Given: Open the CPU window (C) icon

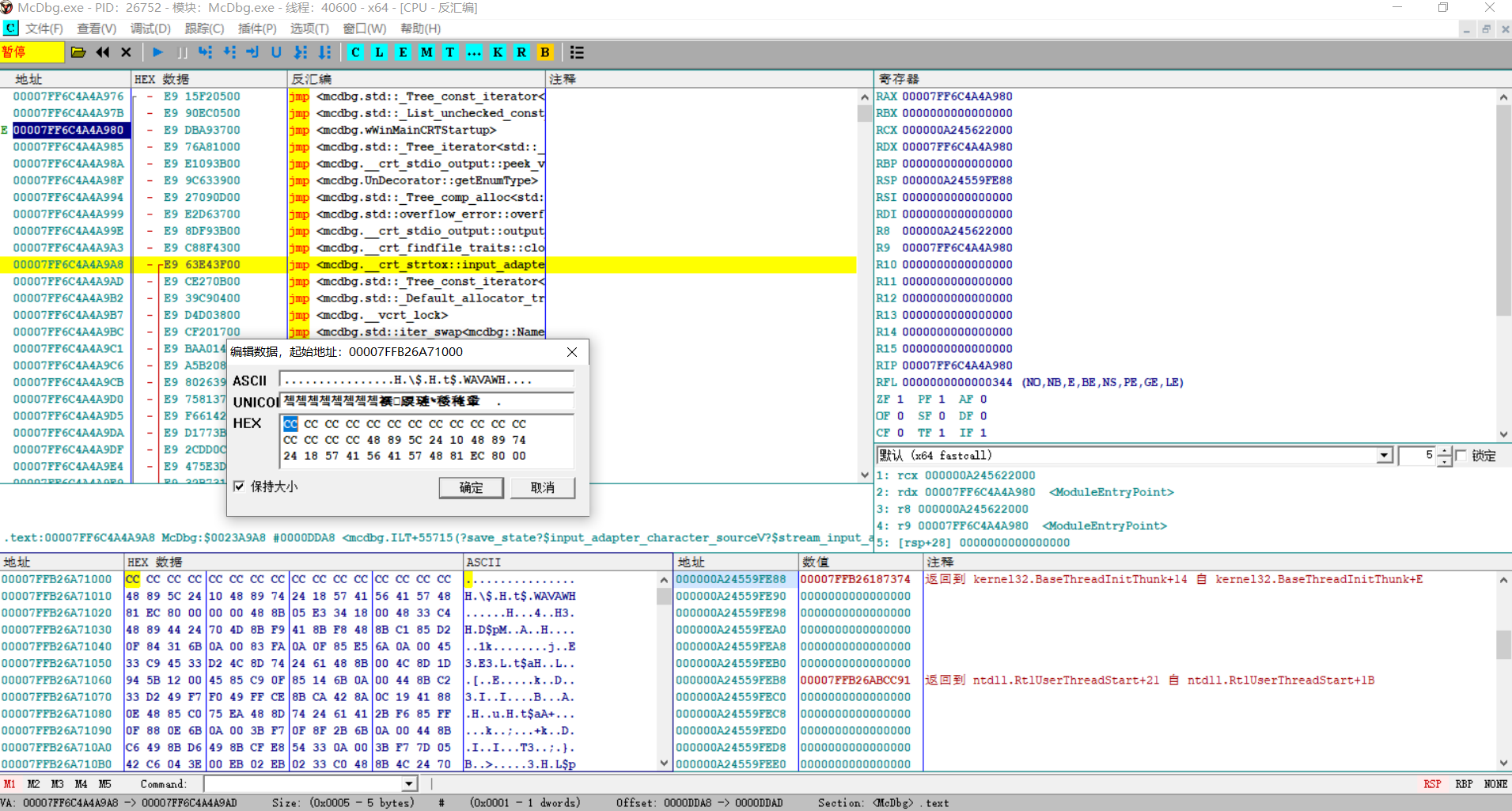Looking at the screenshot, I should pos(355,52).
